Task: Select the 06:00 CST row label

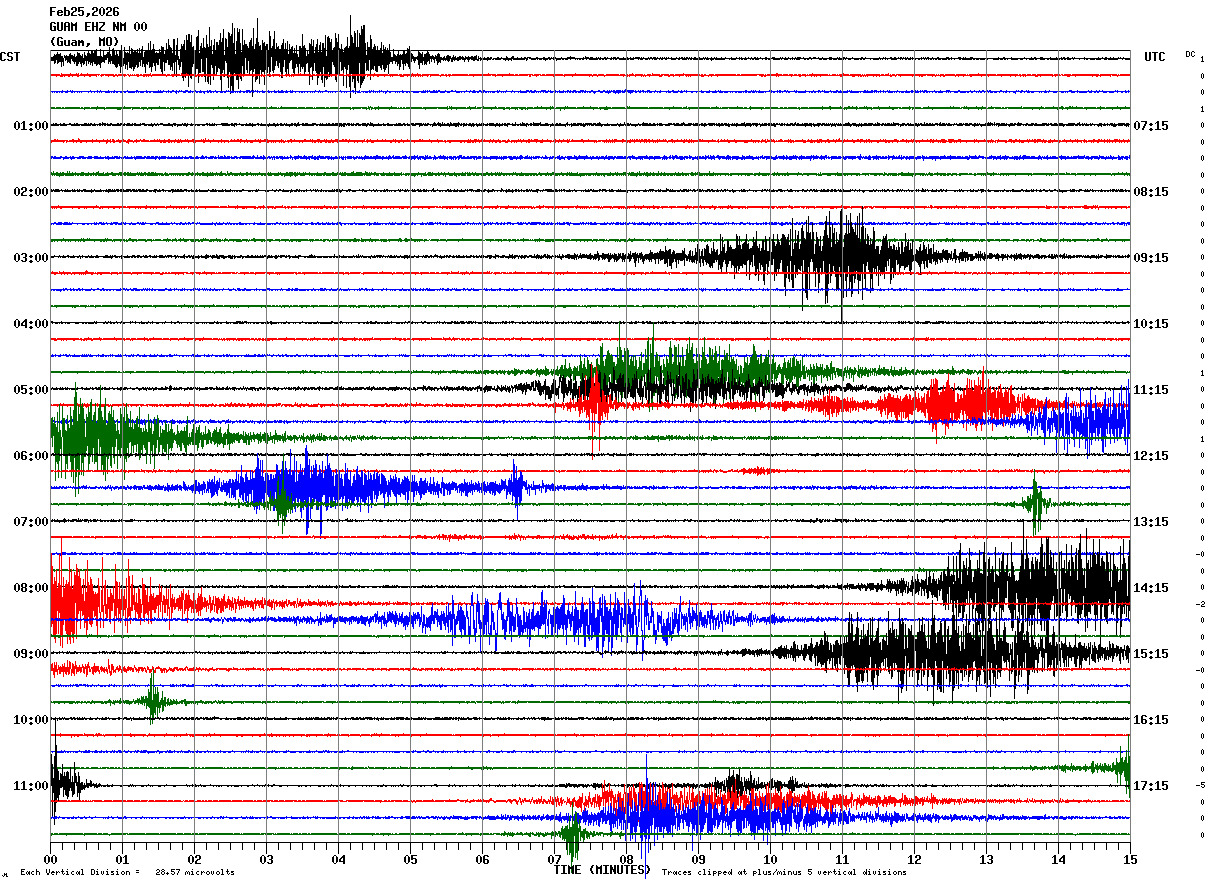Action: click(x=31, y=456)
